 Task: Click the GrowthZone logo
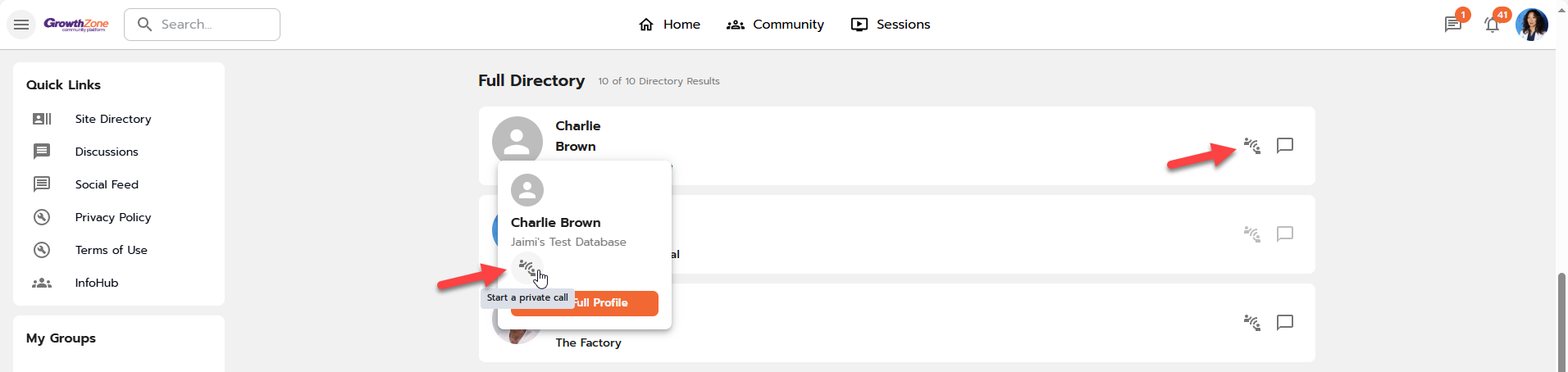pyautogui.click(x=75, y=25)
